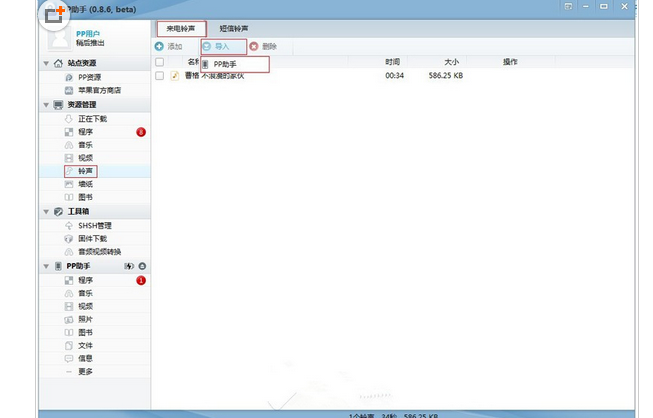Click the toolbox icon beside 工具箱
The image size is (653, 418).
(58, 211)
